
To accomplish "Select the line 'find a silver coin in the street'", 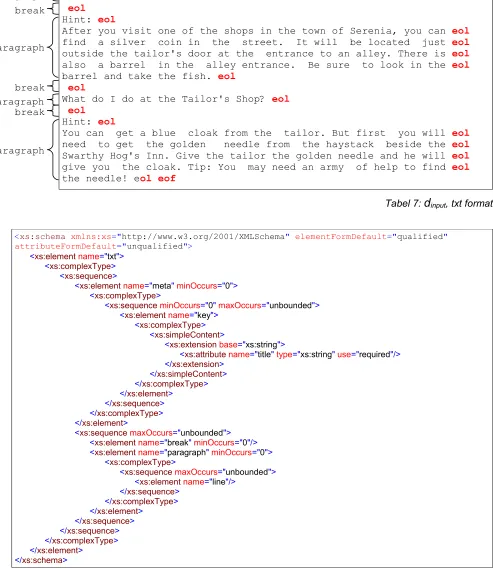I will point(265,43).
